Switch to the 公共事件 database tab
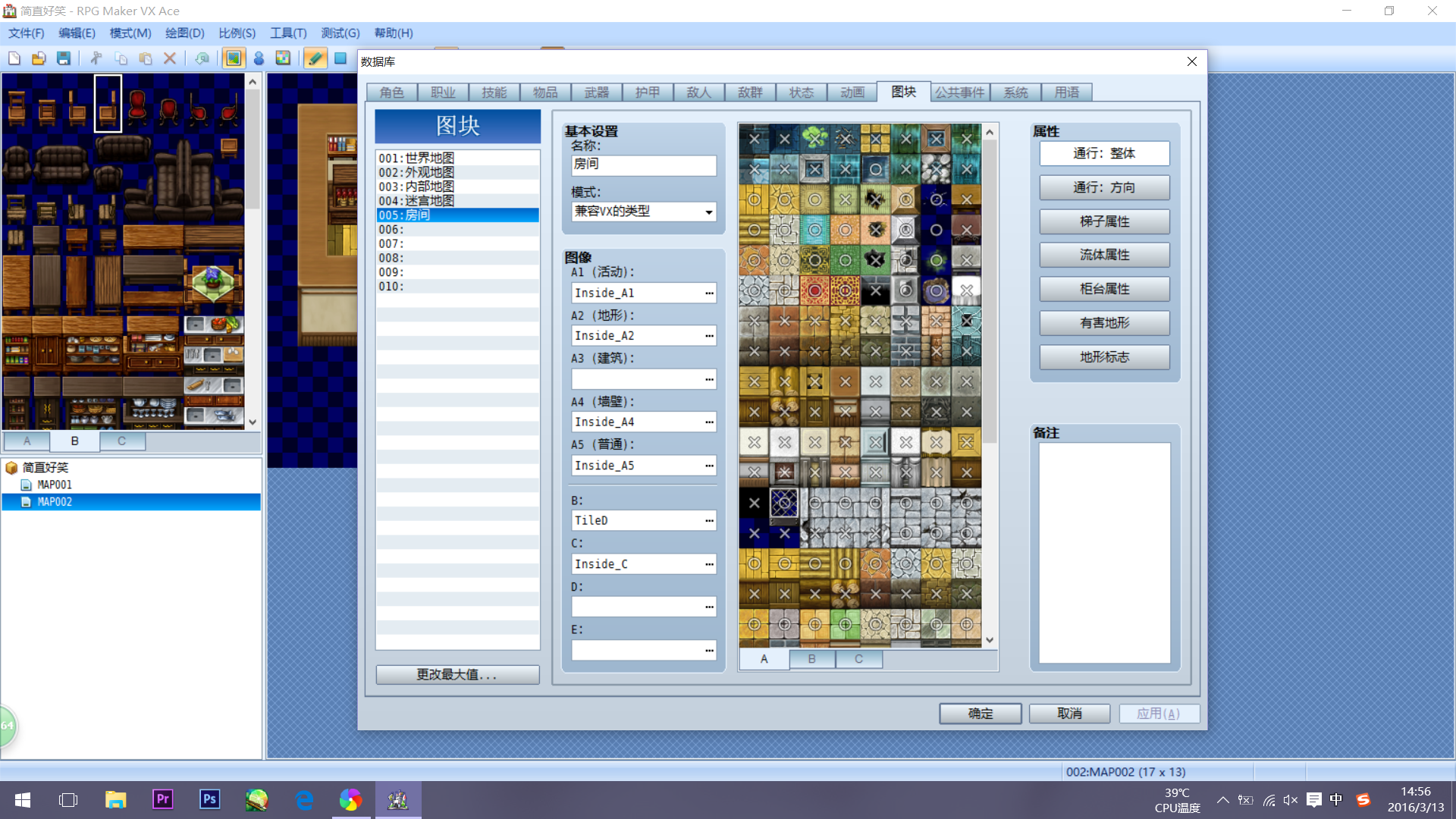This screenshot has height=819, width=1456. 959,93
